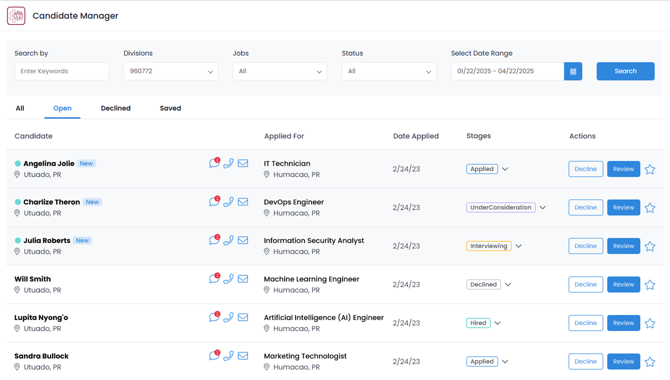Focus the Enter Keywords search field
This screenshot has height=380, width=670.
point(62,71)
